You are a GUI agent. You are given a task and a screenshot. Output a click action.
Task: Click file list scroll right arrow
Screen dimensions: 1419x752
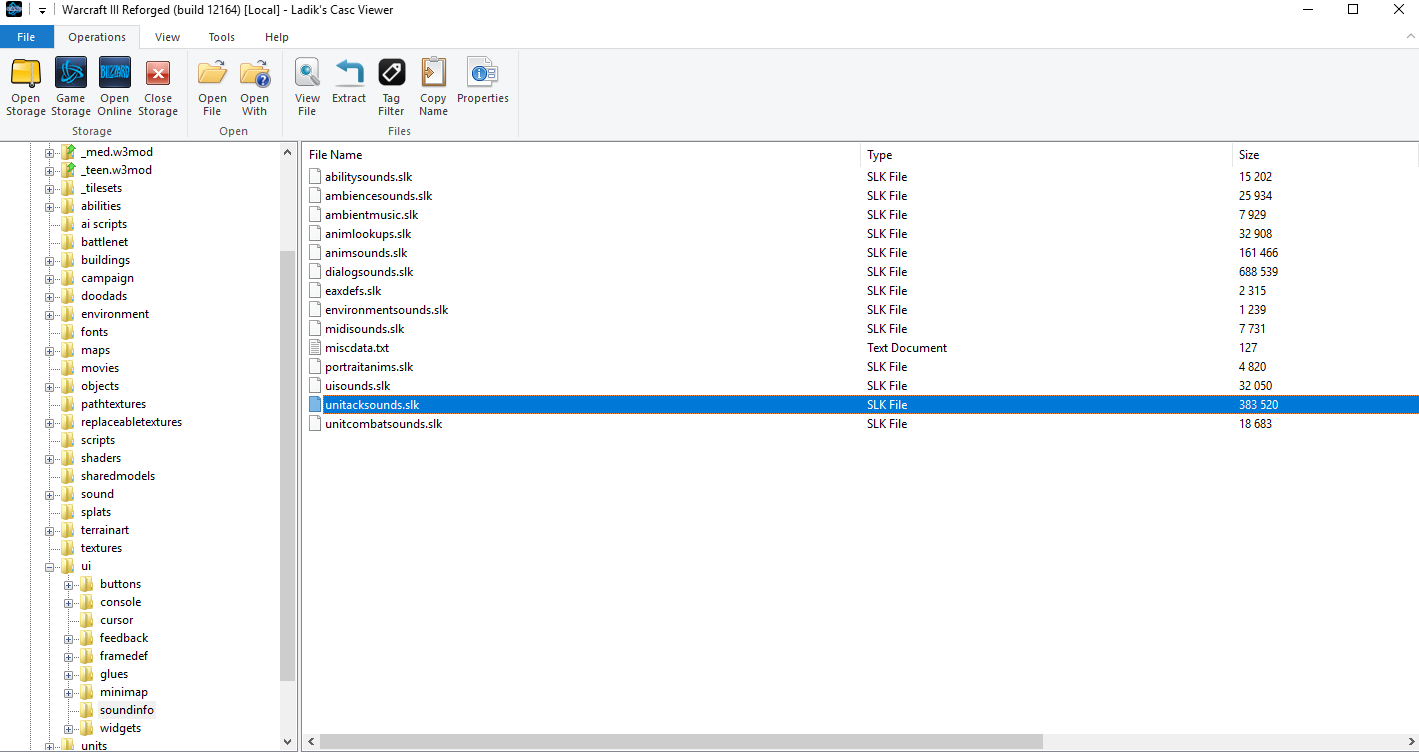pos(1410,742)
